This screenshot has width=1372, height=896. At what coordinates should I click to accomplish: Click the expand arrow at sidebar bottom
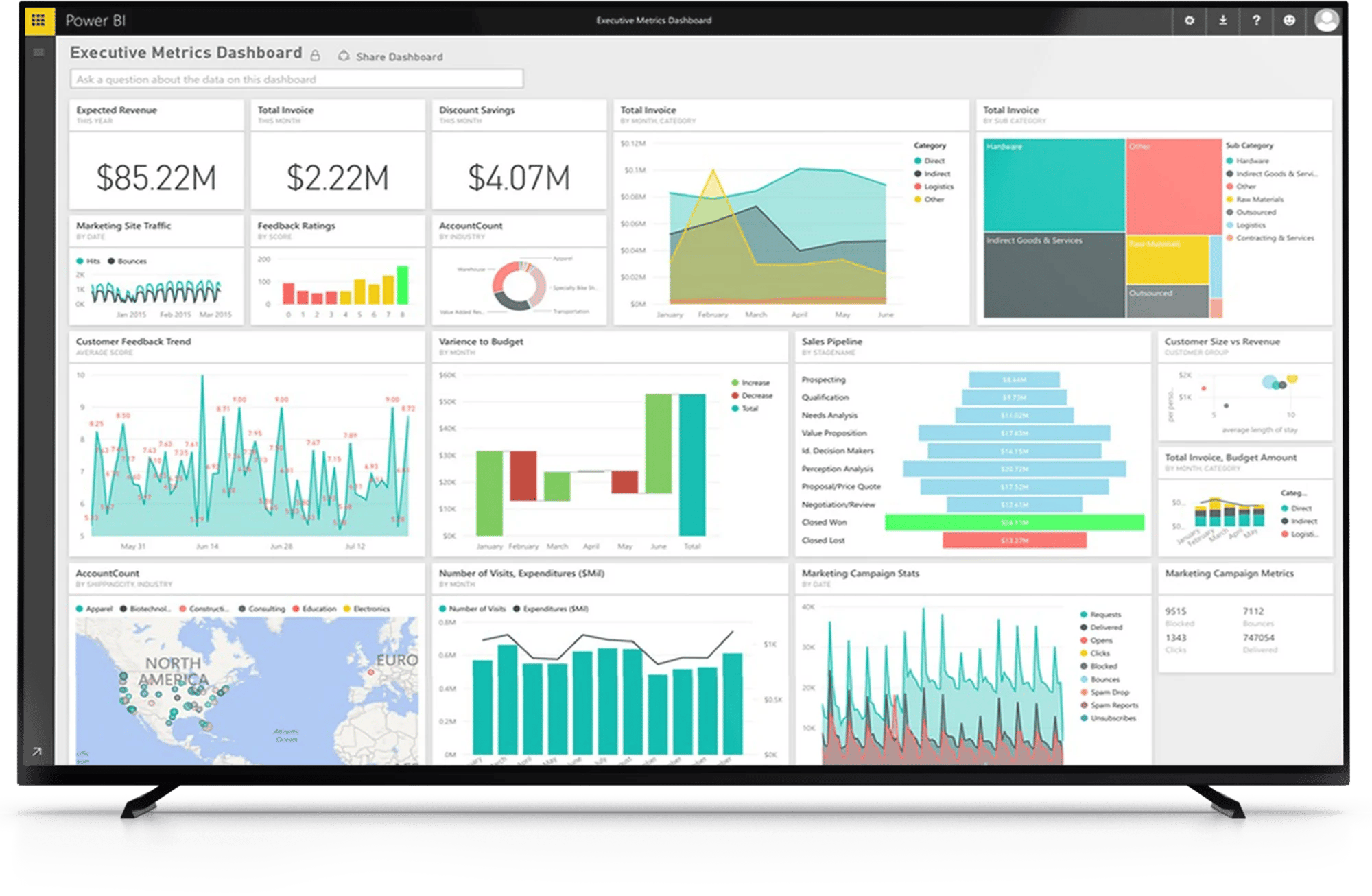36,752
